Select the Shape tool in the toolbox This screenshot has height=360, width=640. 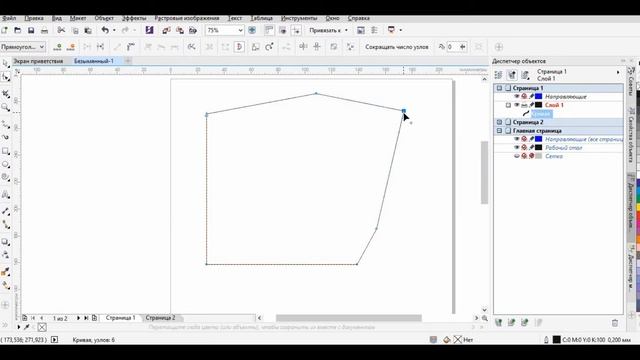tap(5, 77)
